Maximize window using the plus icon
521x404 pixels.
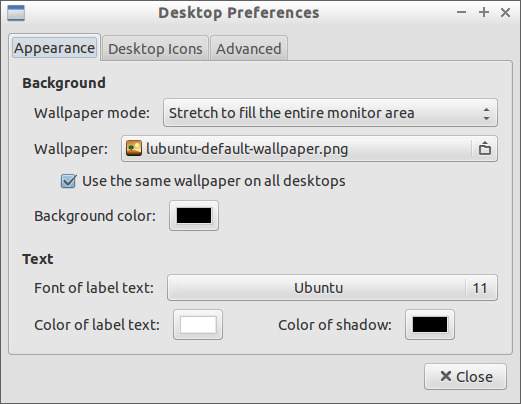tap(484, 12)
